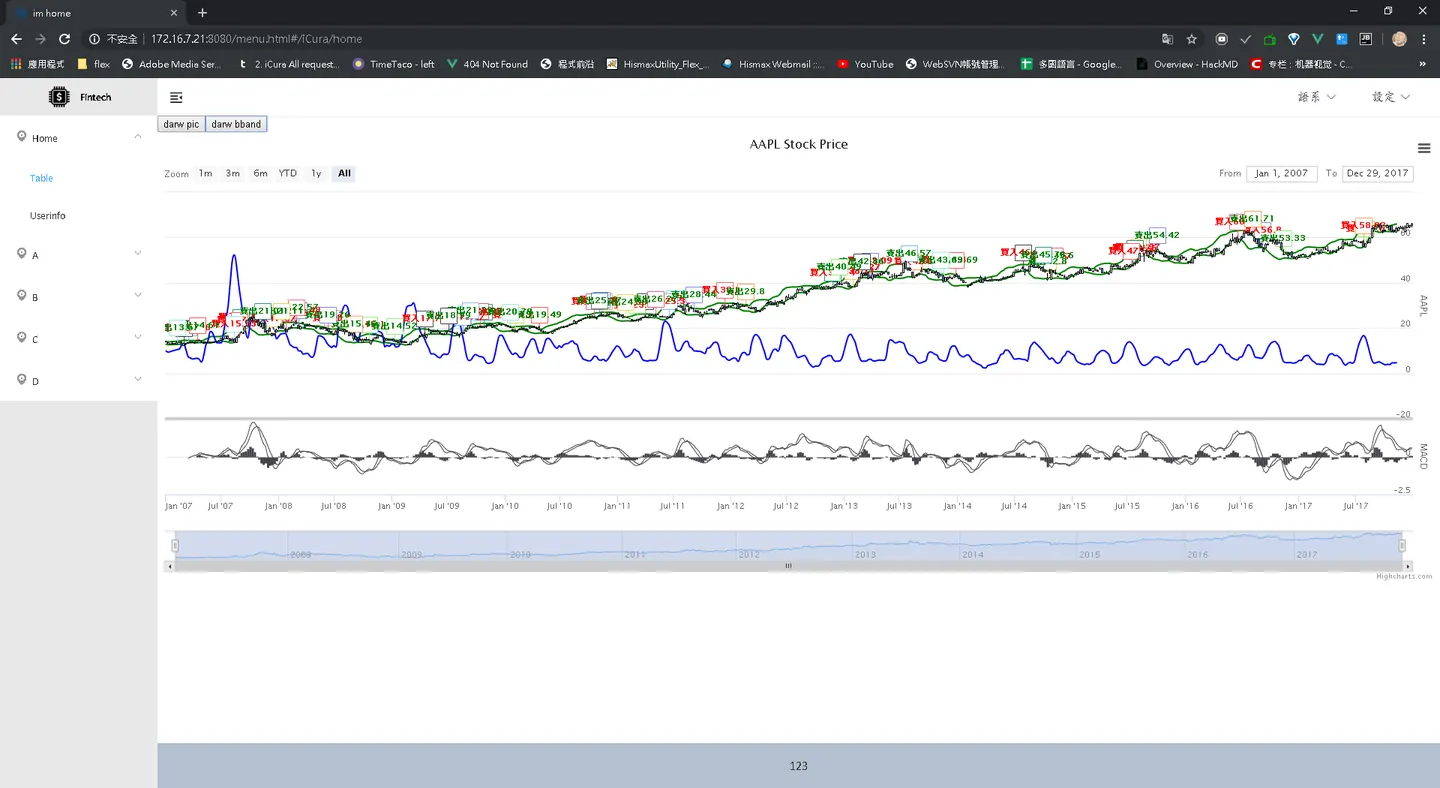Screen dimensions: 1440x788
Task: Click the From date input field
Action: [x=1281, y=173]
